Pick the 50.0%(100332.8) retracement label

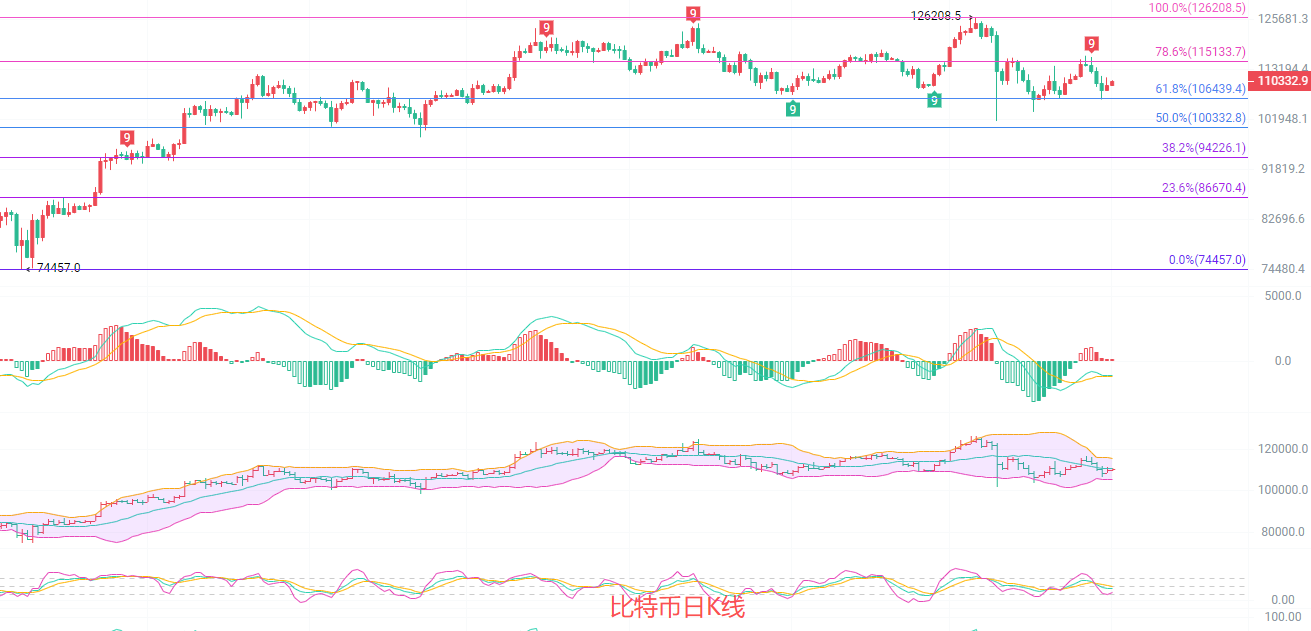(x=1200, y=118)
